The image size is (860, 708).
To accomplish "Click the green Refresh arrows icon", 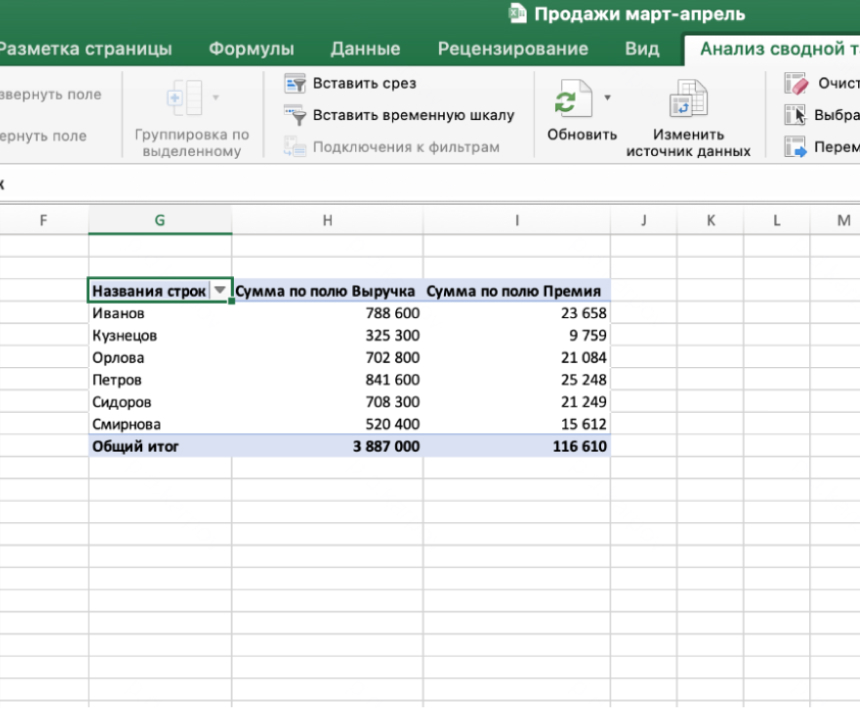I will tap(573, 99).
